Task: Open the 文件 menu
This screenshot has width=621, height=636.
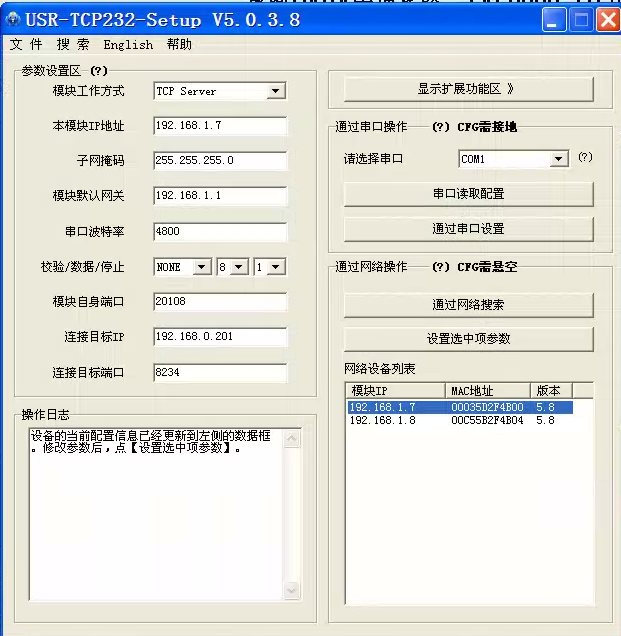Action: [26, 44]
